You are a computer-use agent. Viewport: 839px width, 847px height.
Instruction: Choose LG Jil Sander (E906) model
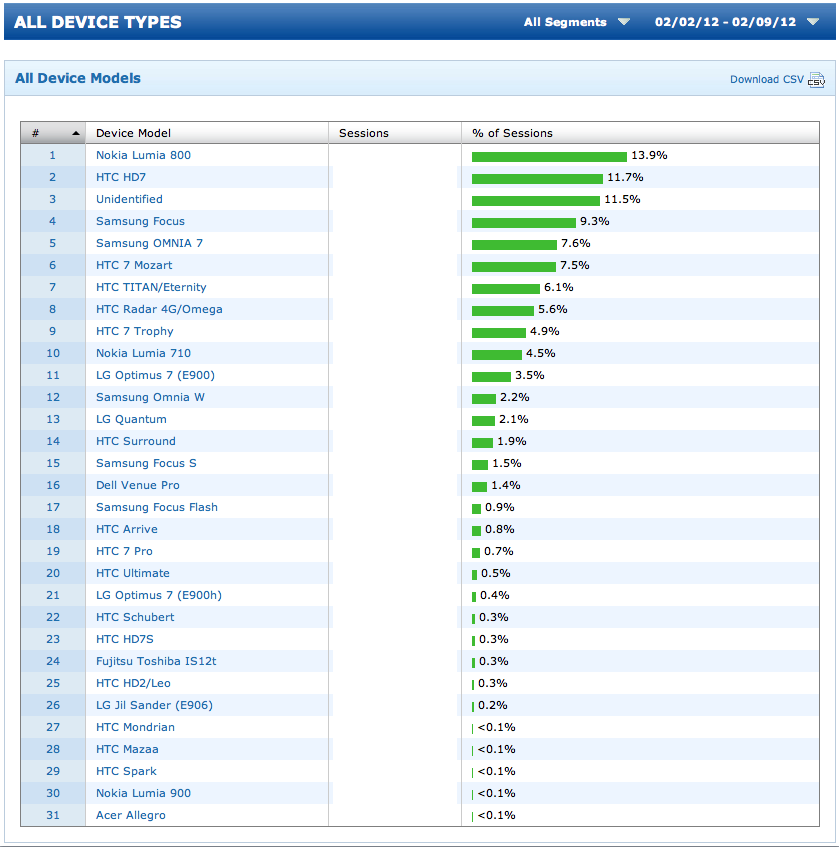point(154,705)
